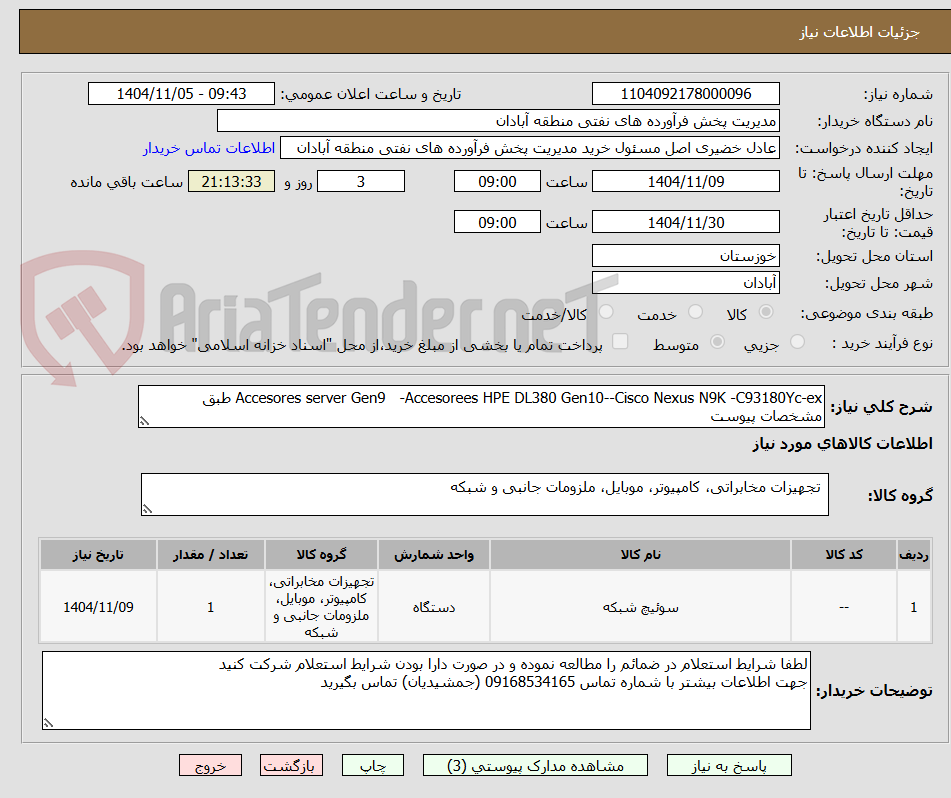The image size is (951, 798).
Task: Click the request creator name field
Action: [529, 148]
